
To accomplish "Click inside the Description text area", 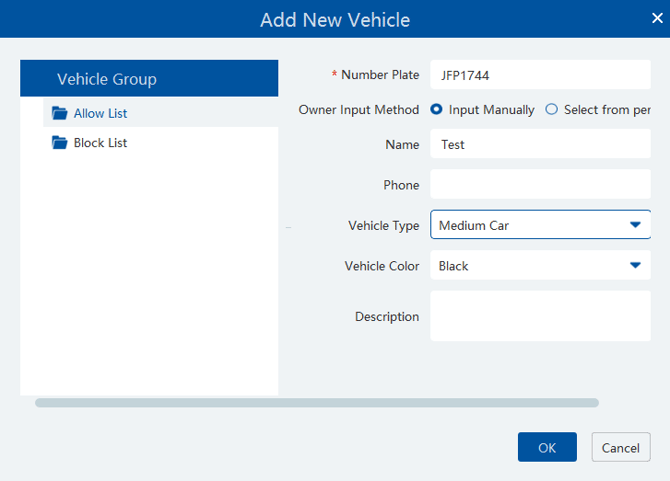I will tap(540, 316).
